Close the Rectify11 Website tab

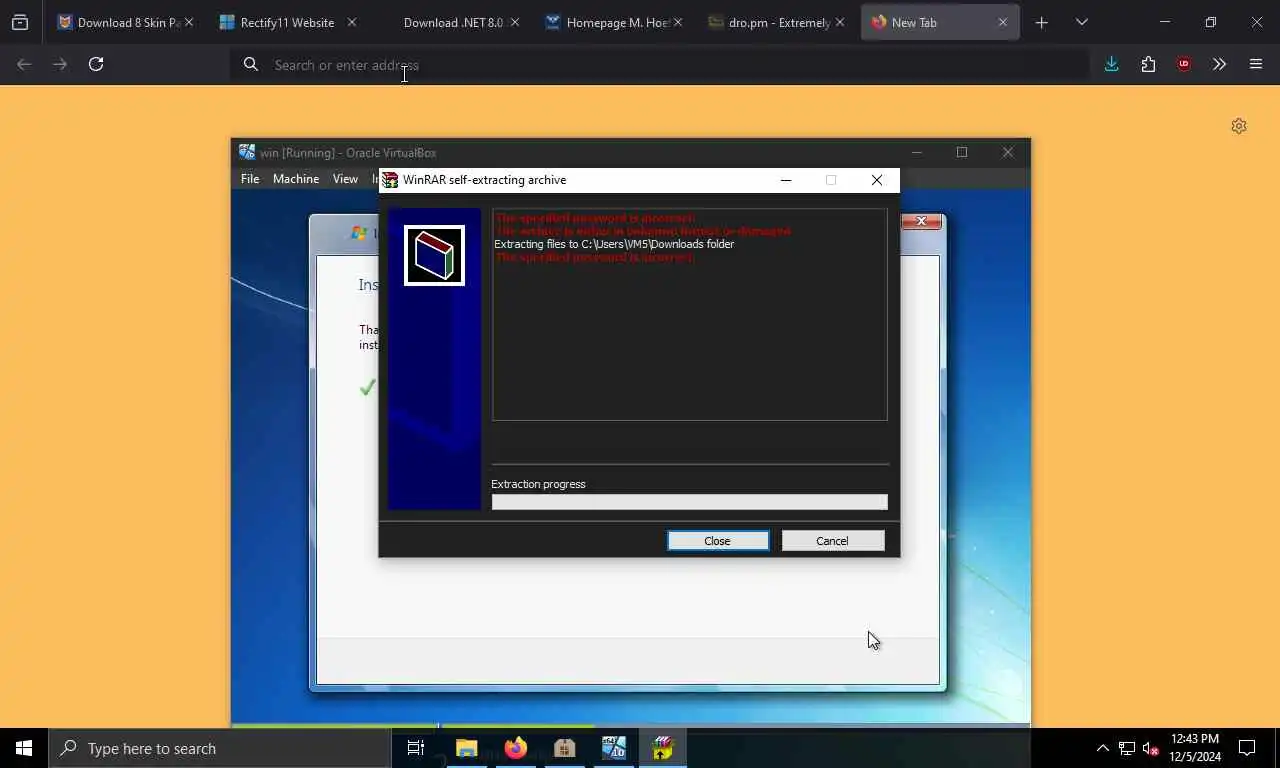point(351,22)
